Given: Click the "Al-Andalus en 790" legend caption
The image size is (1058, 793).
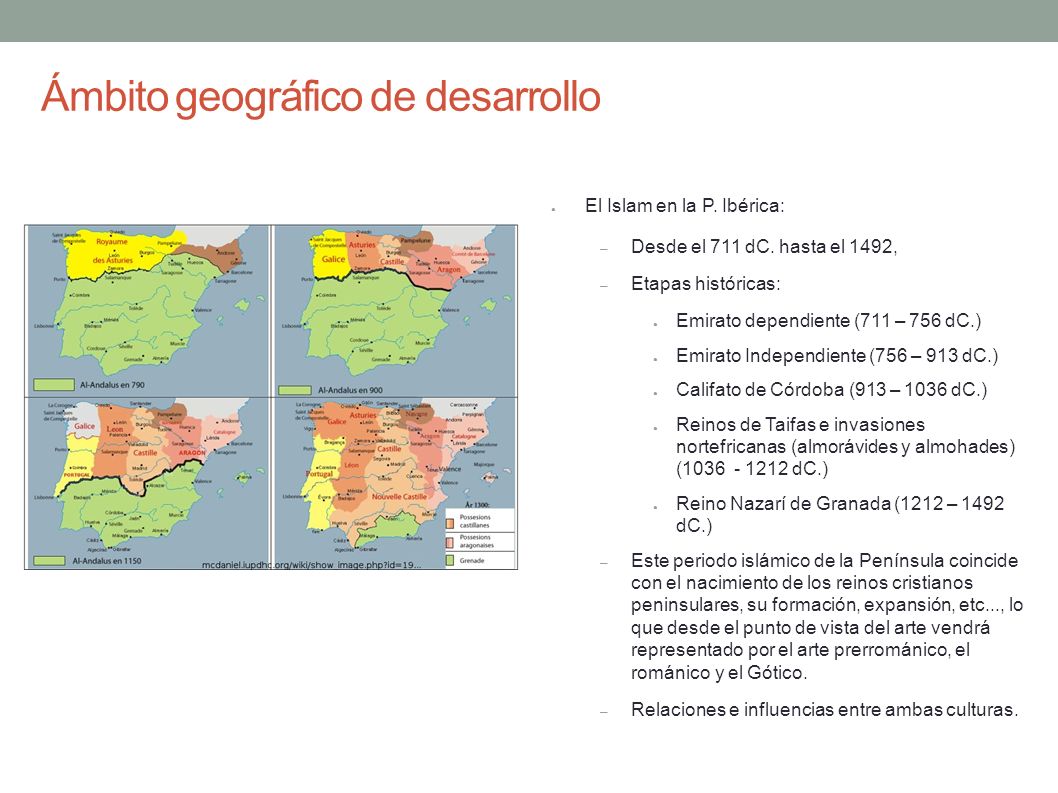Looking at the screenshot, I should pyautogui.click(x=112, y=385).
